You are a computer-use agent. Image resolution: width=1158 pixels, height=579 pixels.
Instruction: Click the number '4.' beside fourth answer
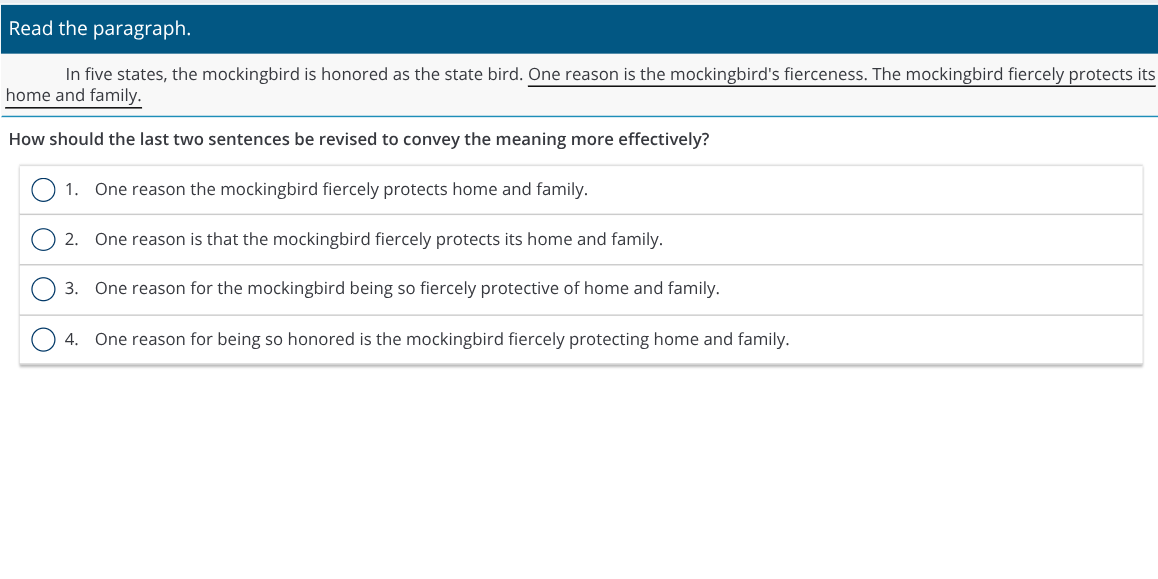72,340
